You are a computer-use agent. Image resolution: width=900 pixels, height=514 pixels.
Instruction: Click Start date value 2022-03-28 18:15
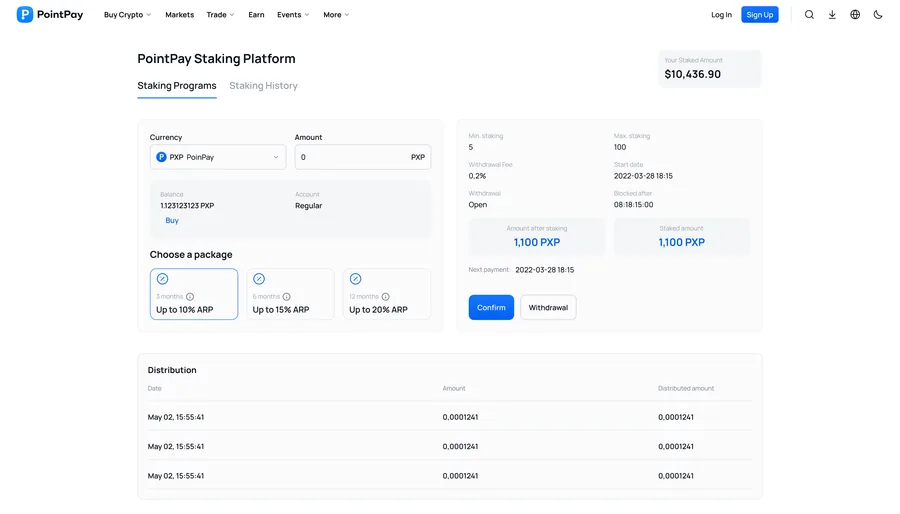(643, 176)
